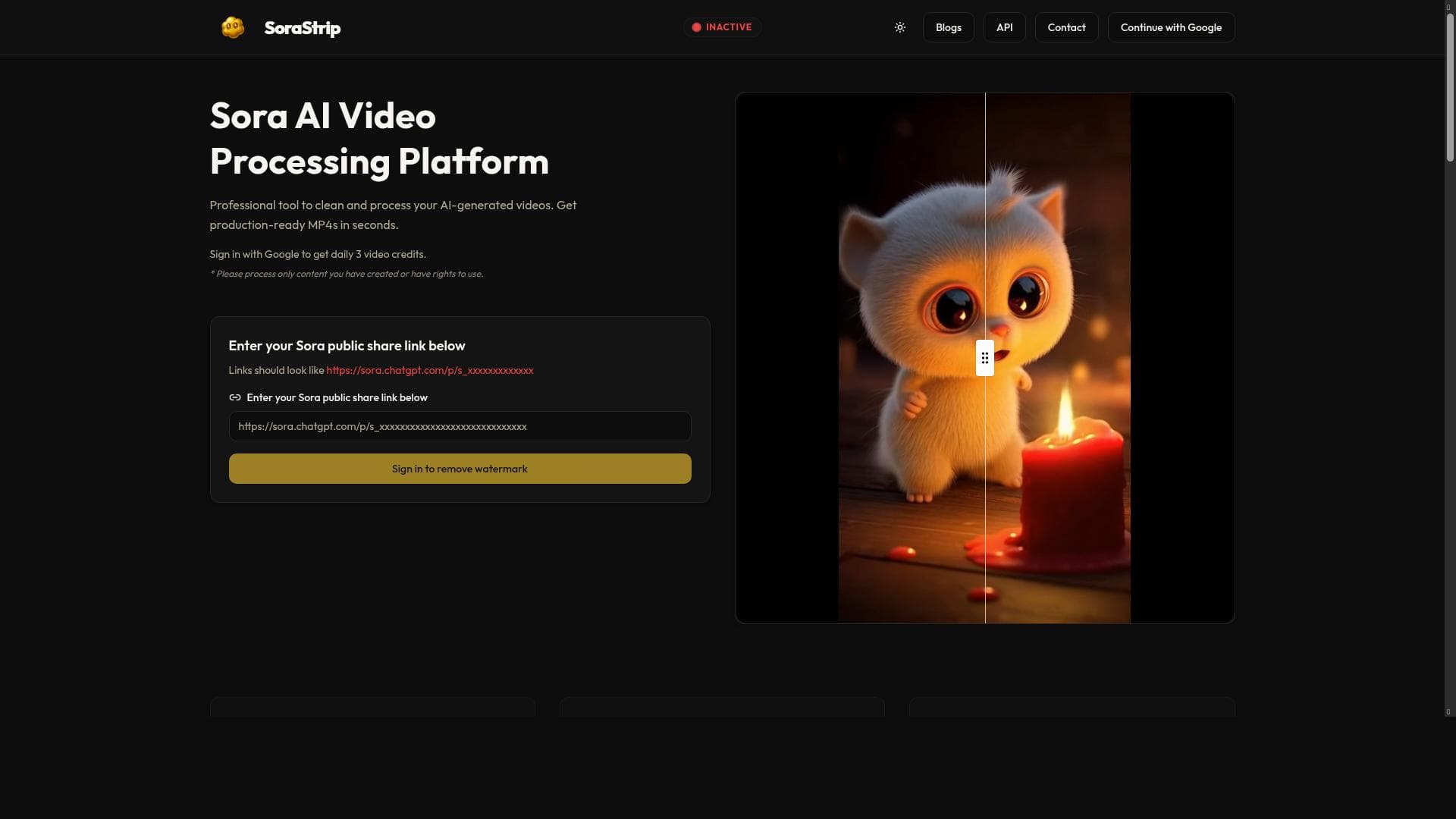Click 'Enter your Sora public share link below' card heading
The image size is (1456, 819).
pyautogui.click(x=347, y=346)
